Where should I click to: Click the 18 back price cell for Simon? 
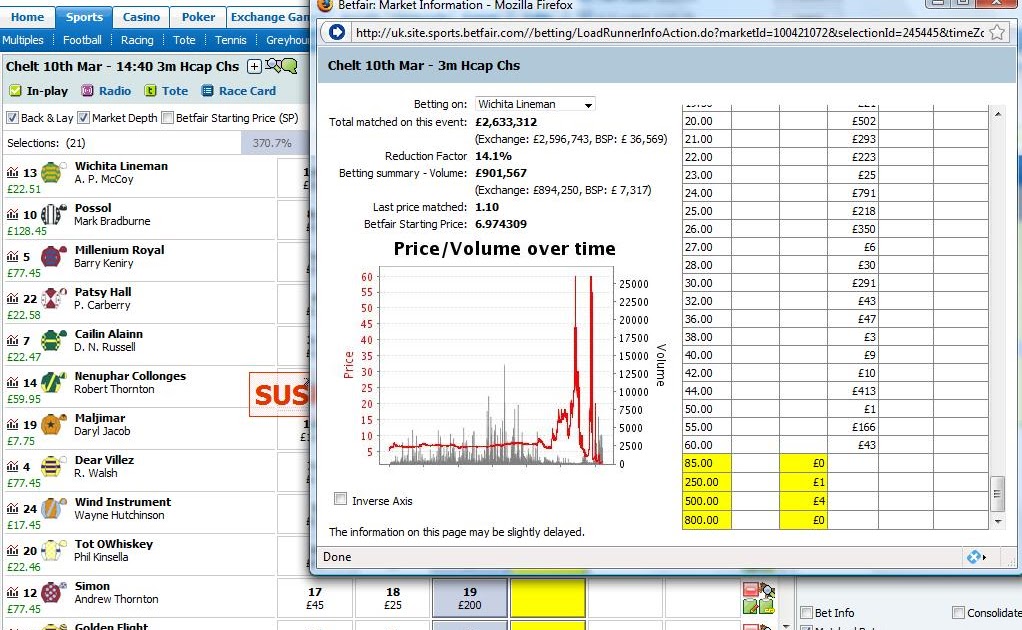(392, 598)
